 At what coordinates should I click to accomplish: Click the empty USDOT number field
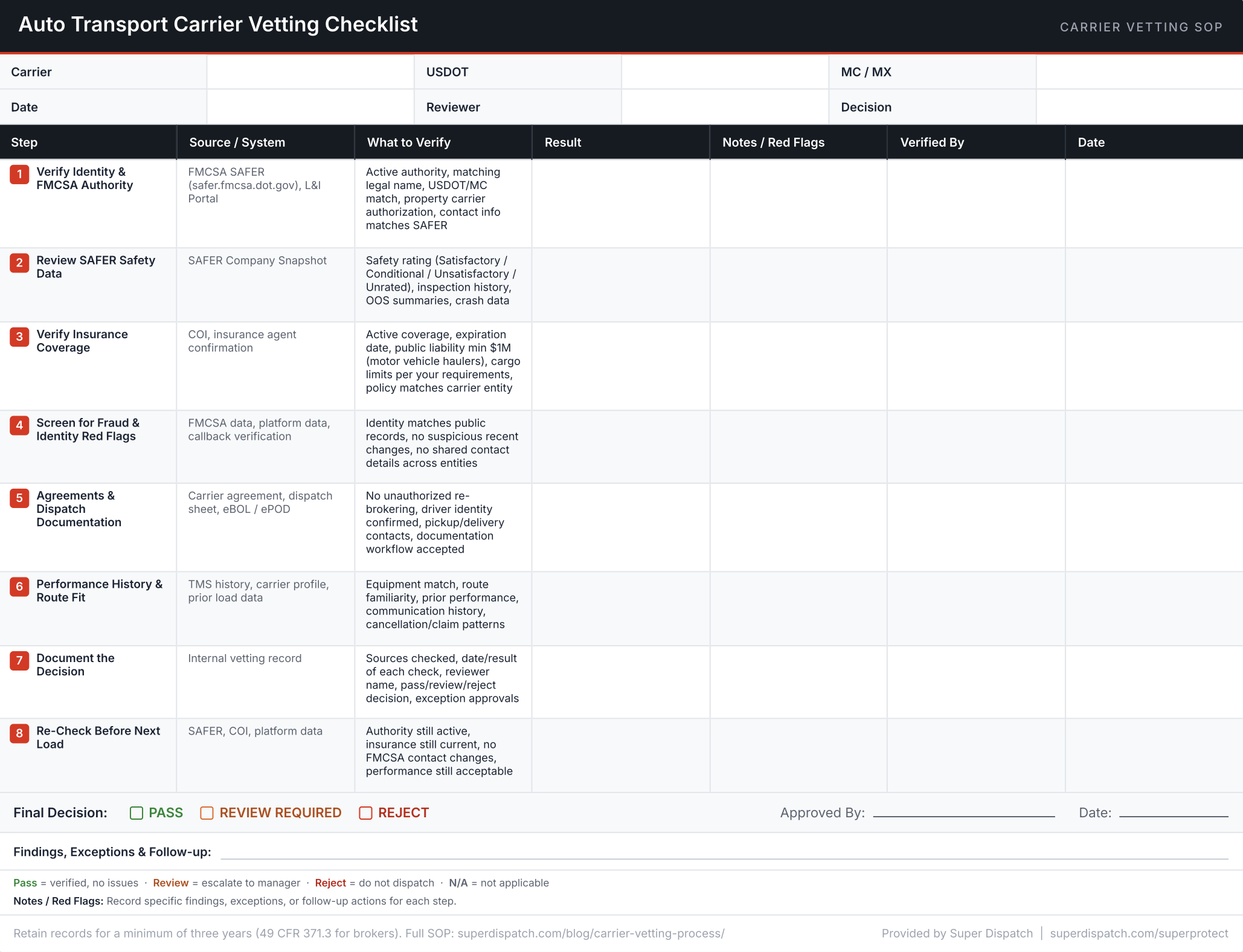coord(725,72)
